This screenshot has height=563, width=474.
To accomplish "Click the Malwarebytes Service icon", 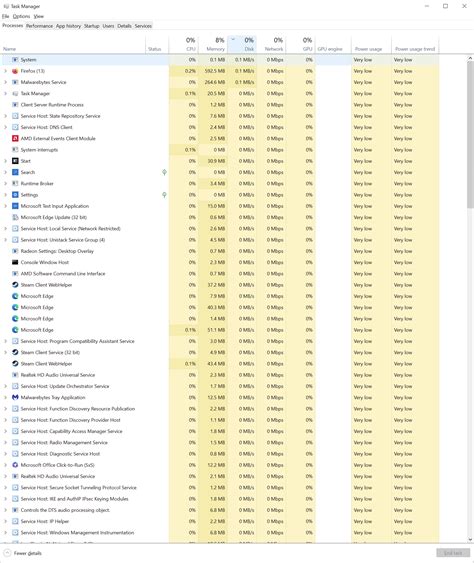I will tap(15, 82).
